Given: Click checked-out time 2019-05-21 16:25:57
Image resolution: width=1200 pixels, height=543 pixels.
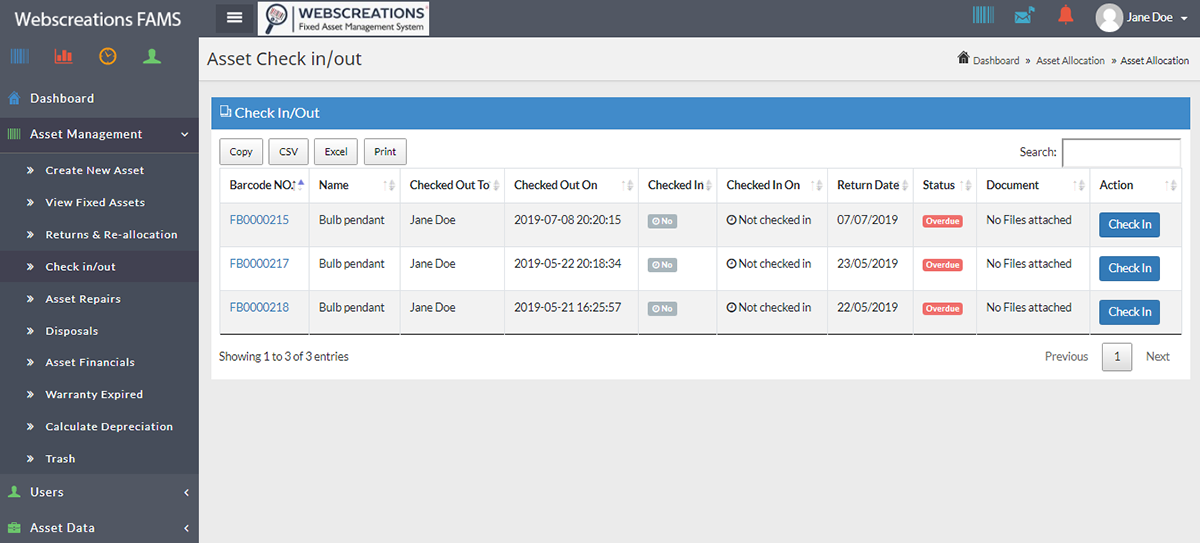Looking at the screenshot, I should pos(568,308).
